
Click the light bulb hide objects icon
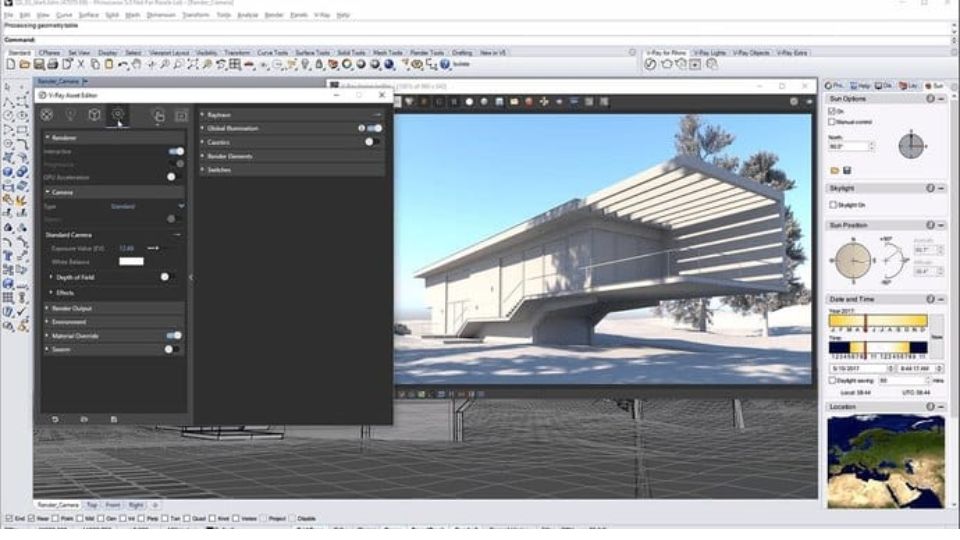(305, 64)
